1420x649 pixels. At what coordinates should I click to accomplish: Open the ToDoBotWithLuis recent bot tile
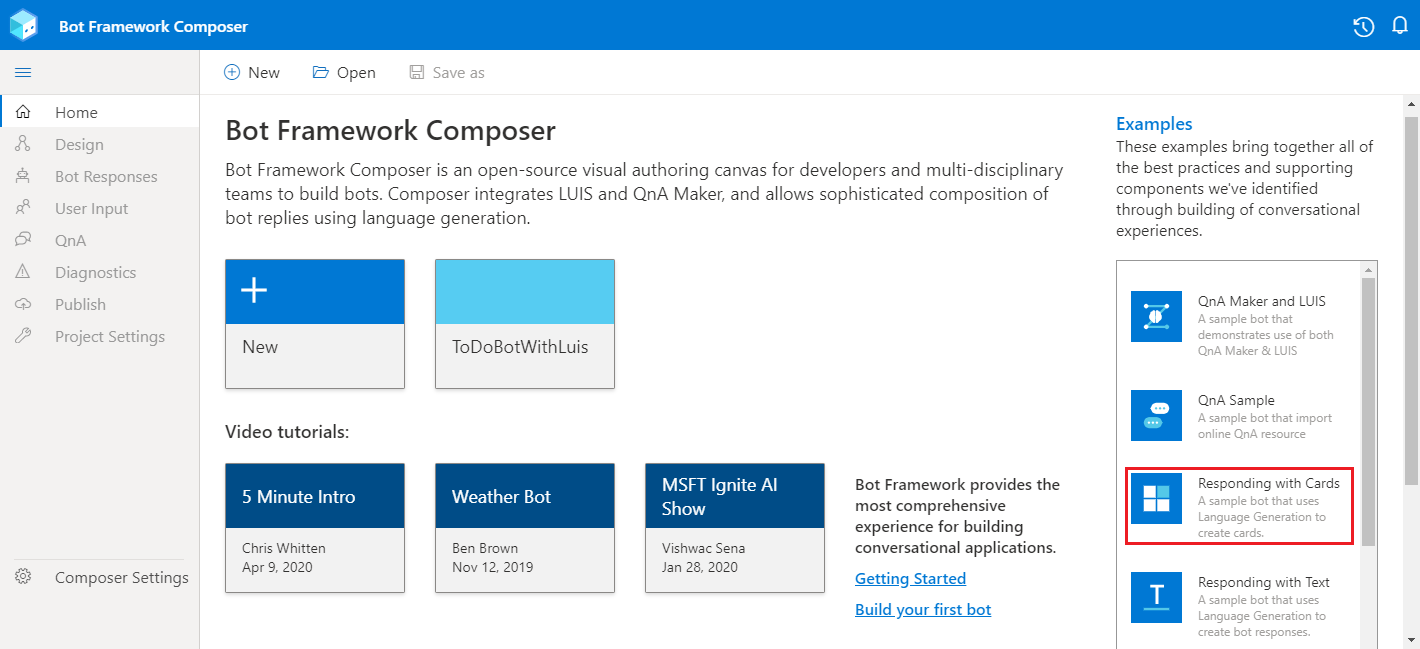coord(525,323)
